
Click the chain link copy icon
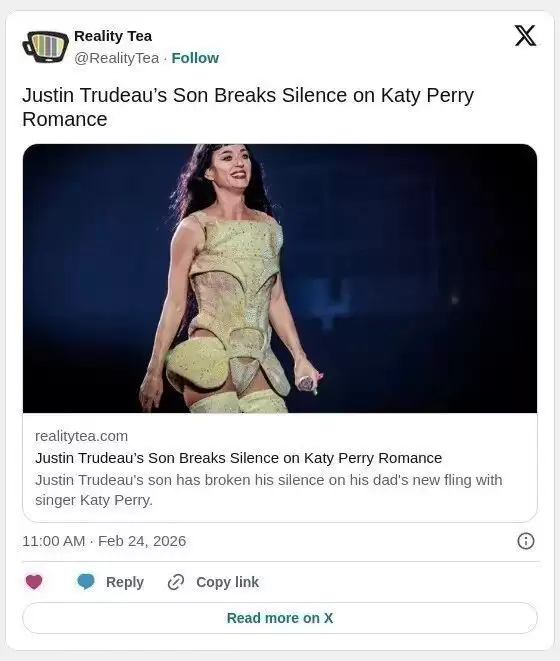point(176,582)
